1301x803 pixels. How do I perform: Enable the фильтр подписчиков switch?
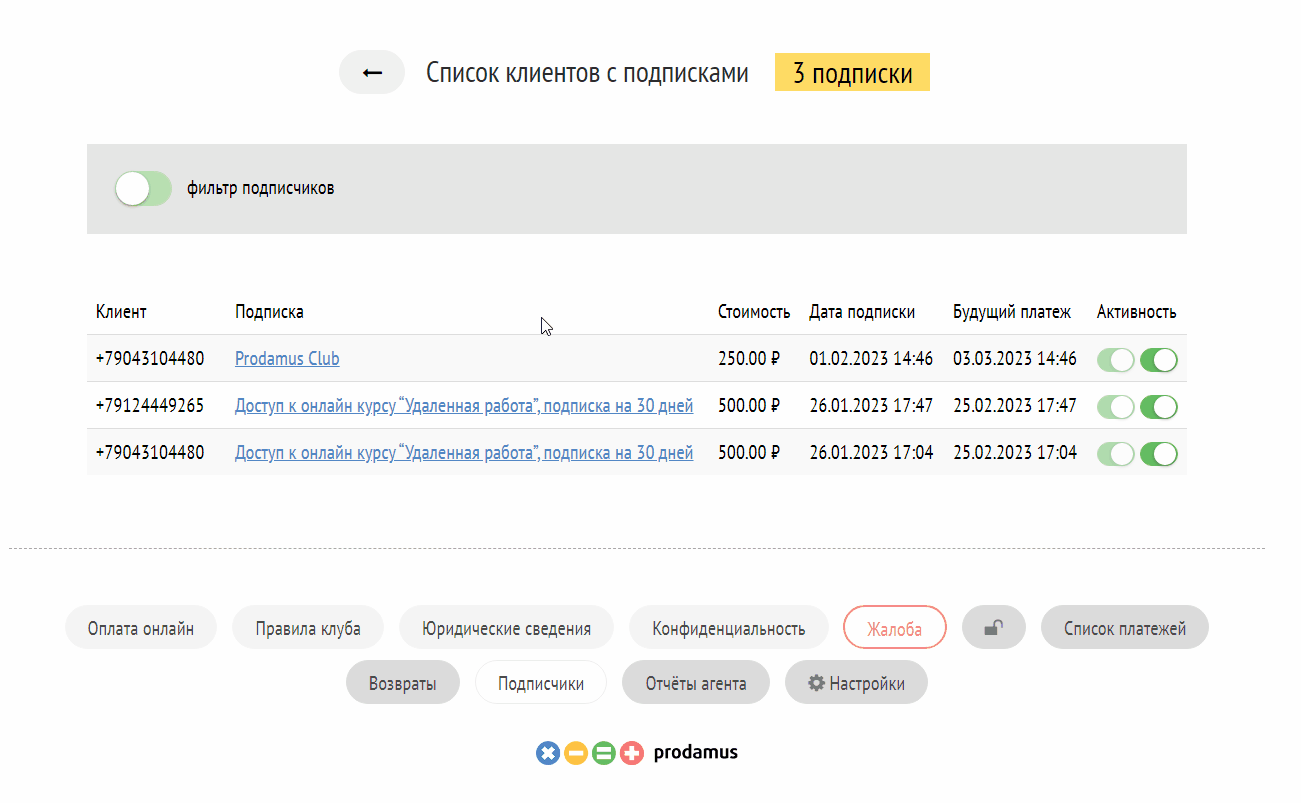144,188
